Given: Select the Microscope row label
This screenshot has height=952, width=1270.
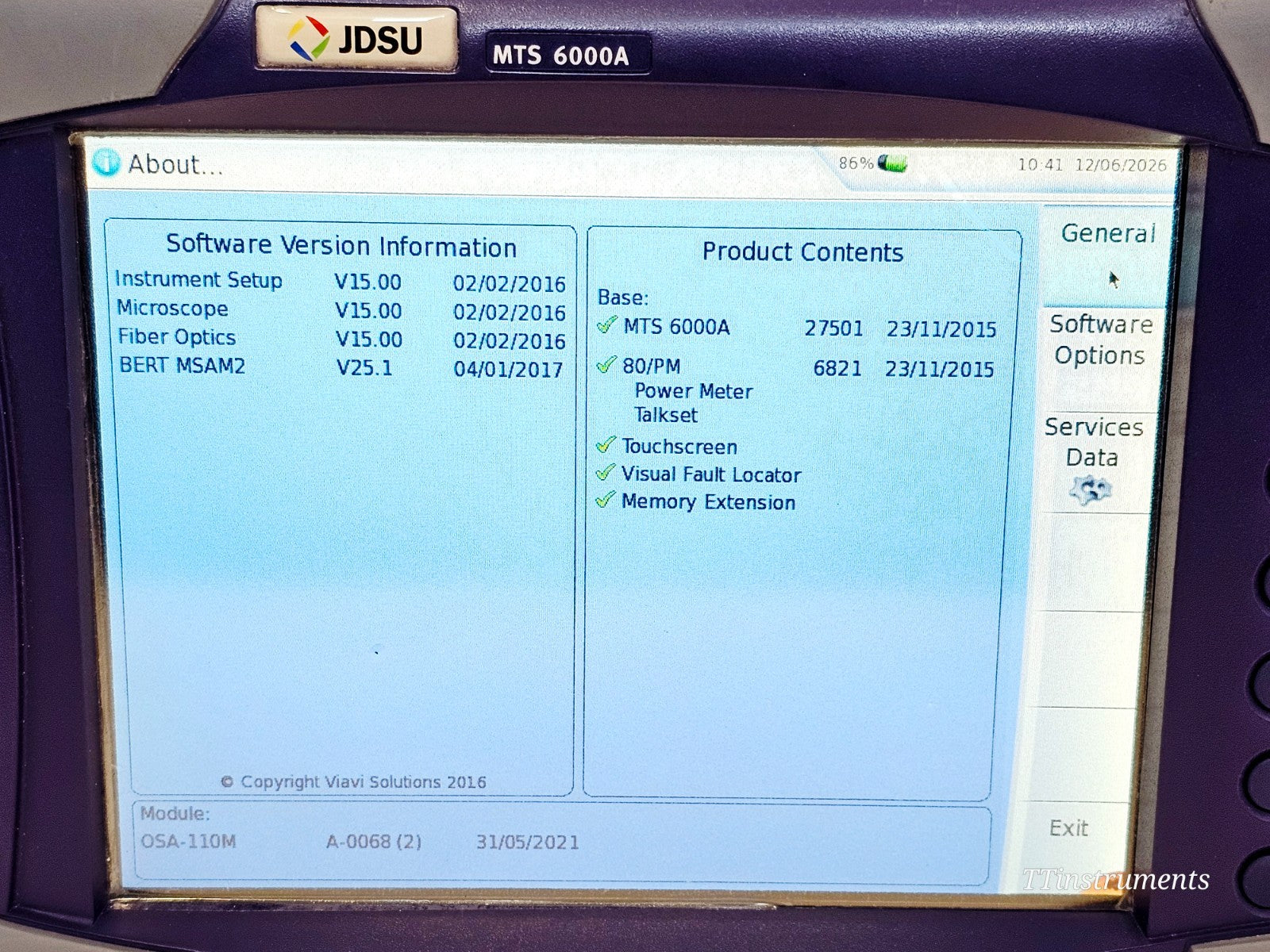Looking at the screenshot, I should 172,308.
